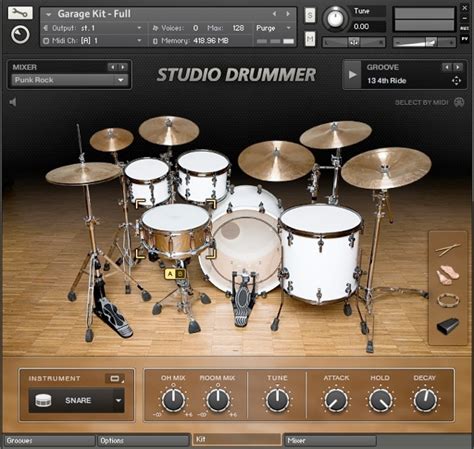Image resolution: width=474 pixels, height=449 pixels.
Task: Go to previous groove
Action: coord(447,67)
